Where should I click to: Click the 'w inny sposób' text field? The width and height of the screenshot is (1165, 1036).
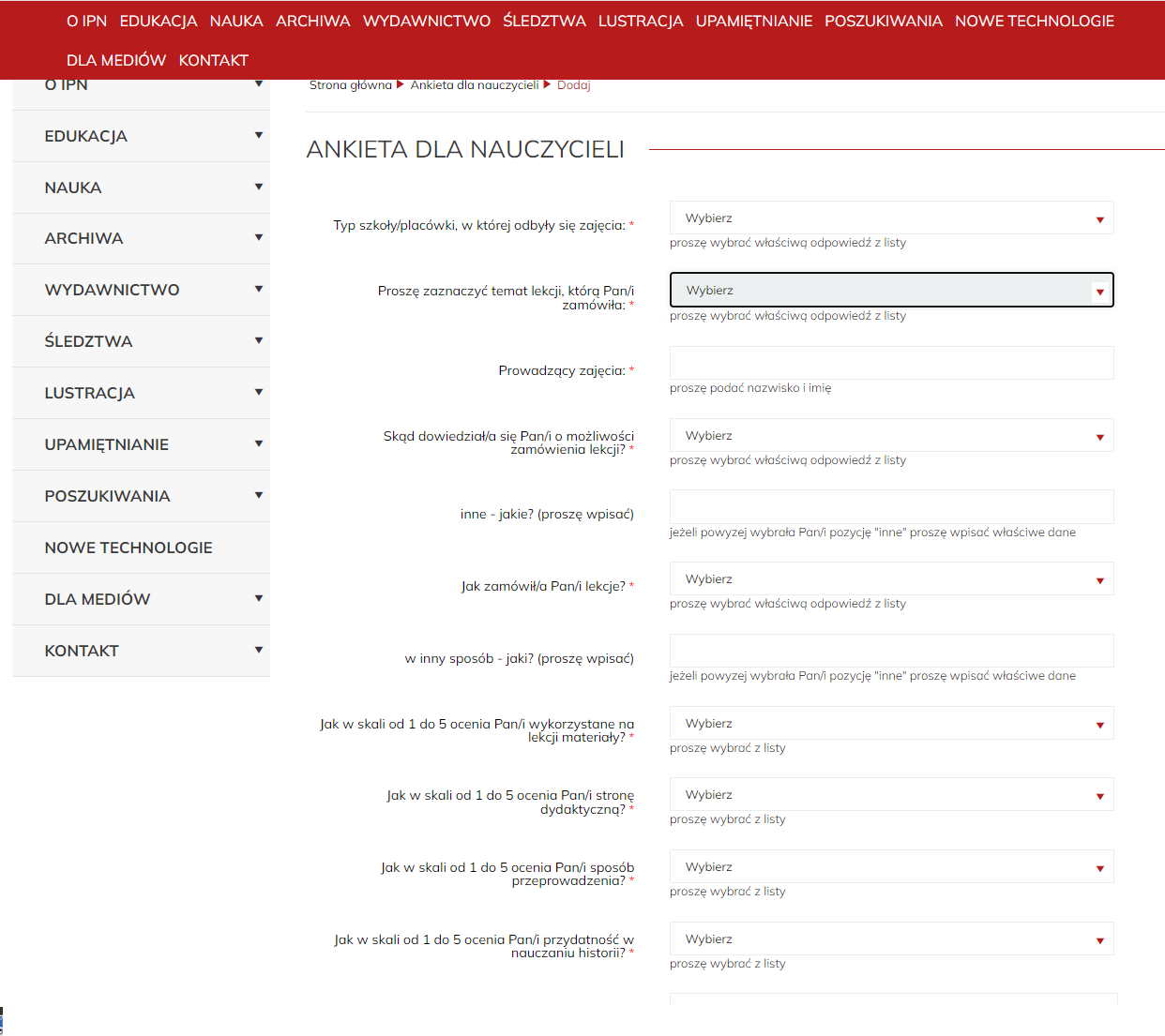point(891,651)
